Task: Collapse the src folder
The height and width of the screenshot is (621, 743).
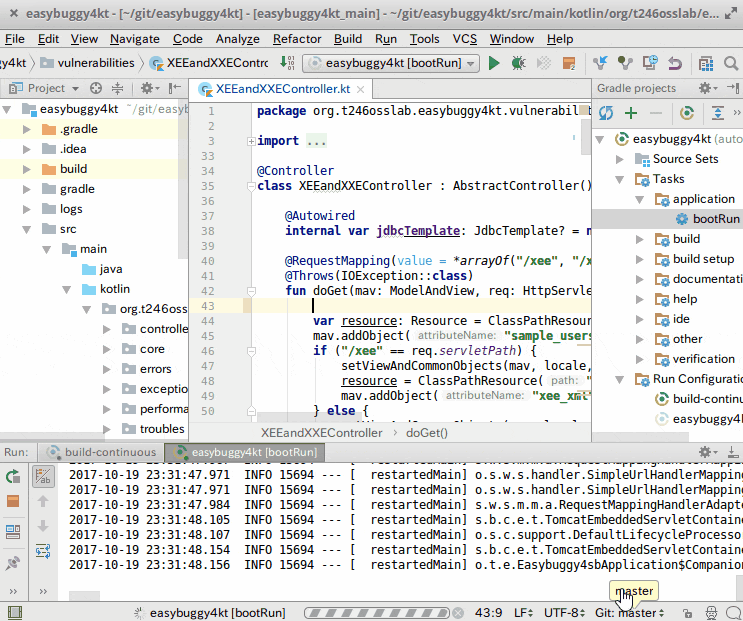Action: tap(27, 229)
